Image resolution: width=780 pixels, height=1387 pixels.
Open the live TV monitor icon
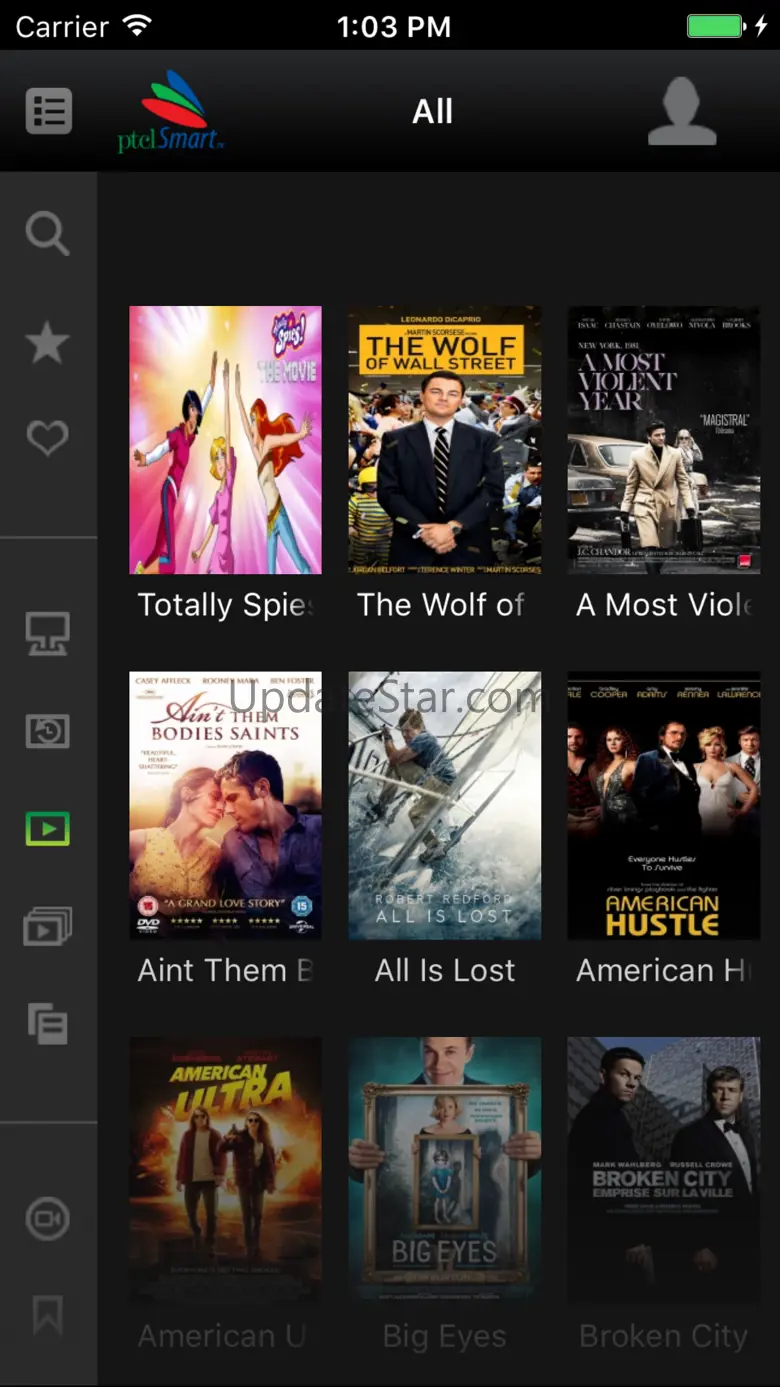click(x=48, y=634)
